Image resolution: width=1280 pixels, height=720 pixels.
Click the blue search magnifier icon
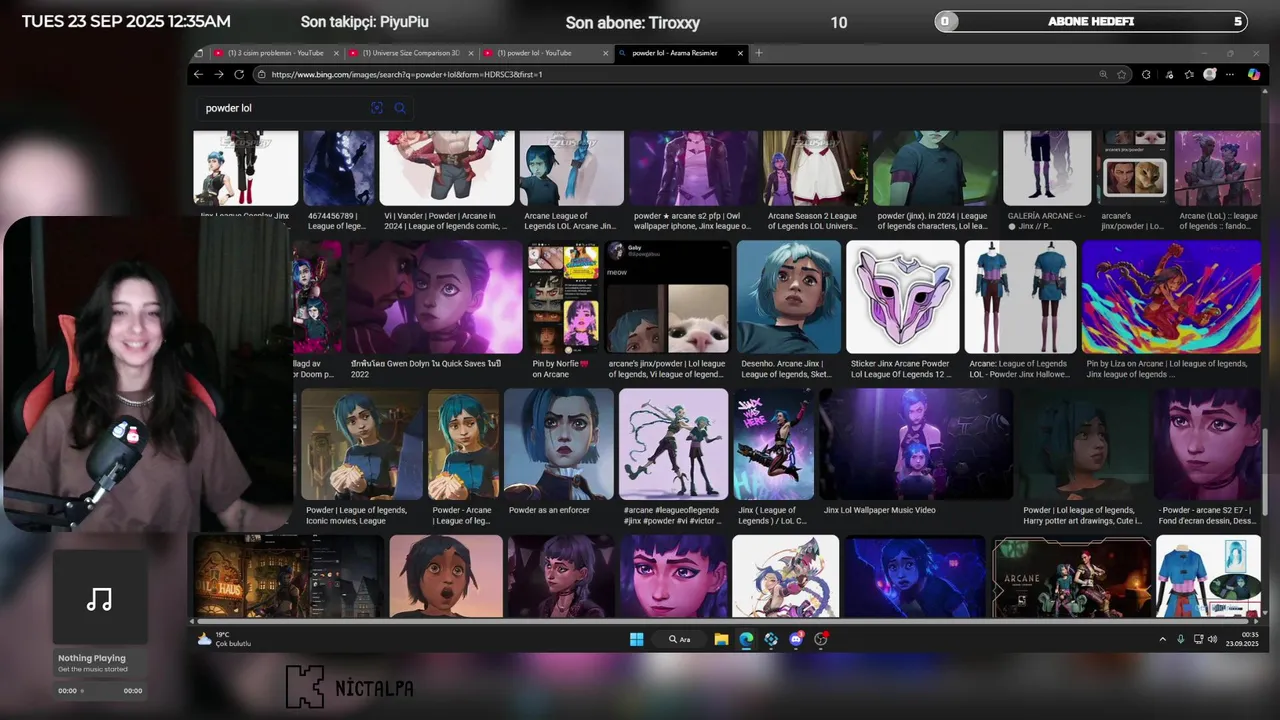click(400, 108)
